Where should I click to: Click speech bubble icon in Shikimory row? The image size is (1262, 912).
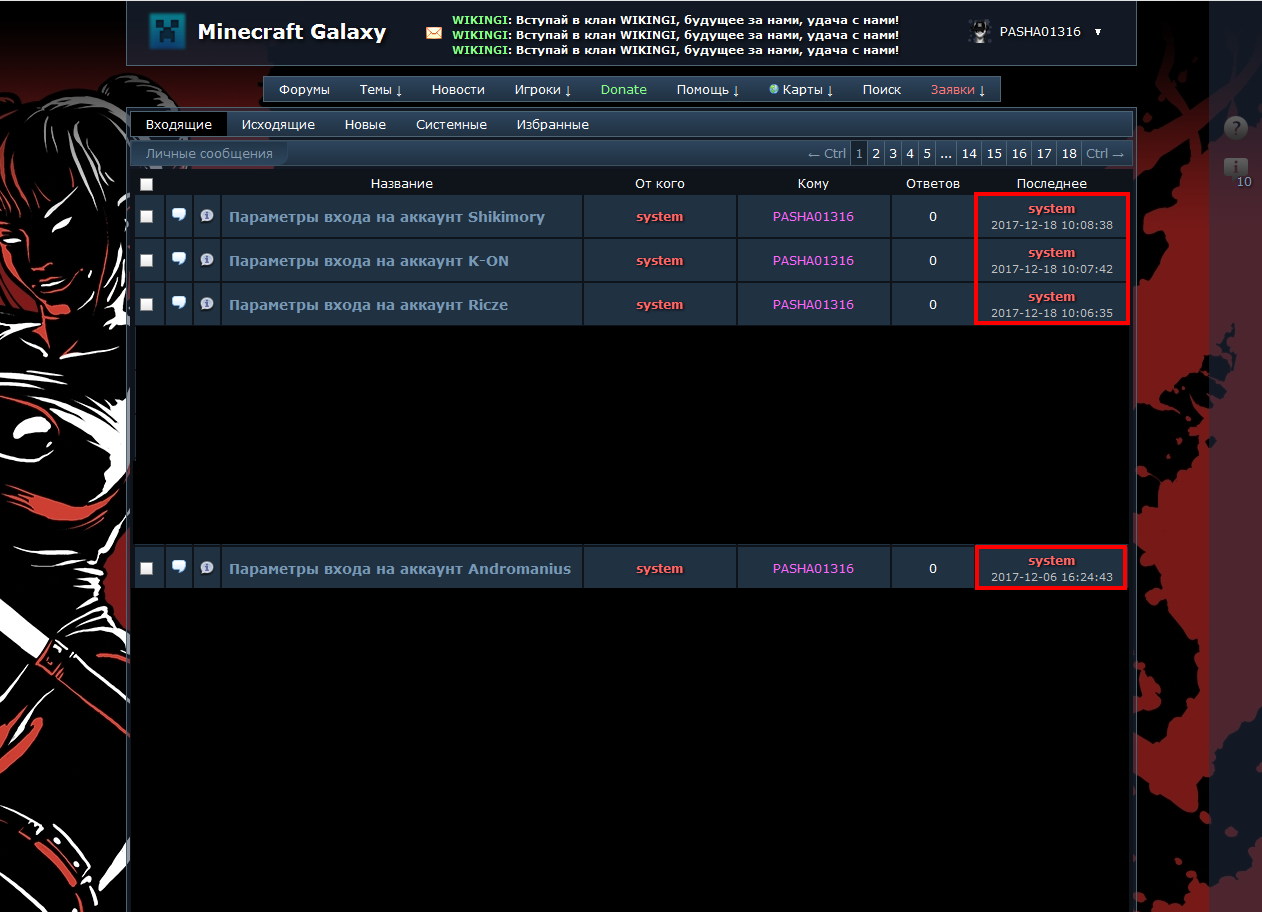(179, 215)
